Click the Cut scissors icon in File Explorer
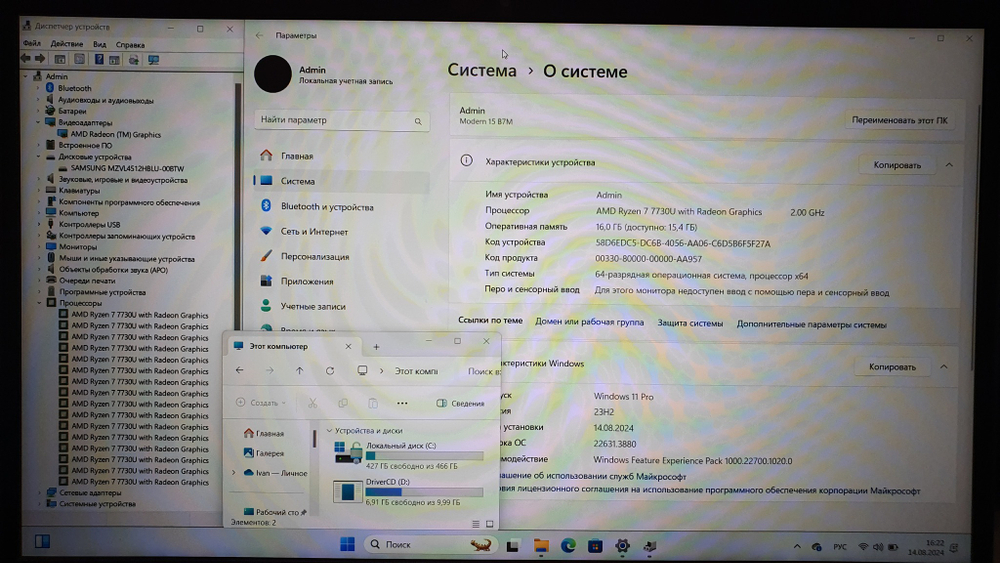This screenshot has height=563, width=1000. 312,403
